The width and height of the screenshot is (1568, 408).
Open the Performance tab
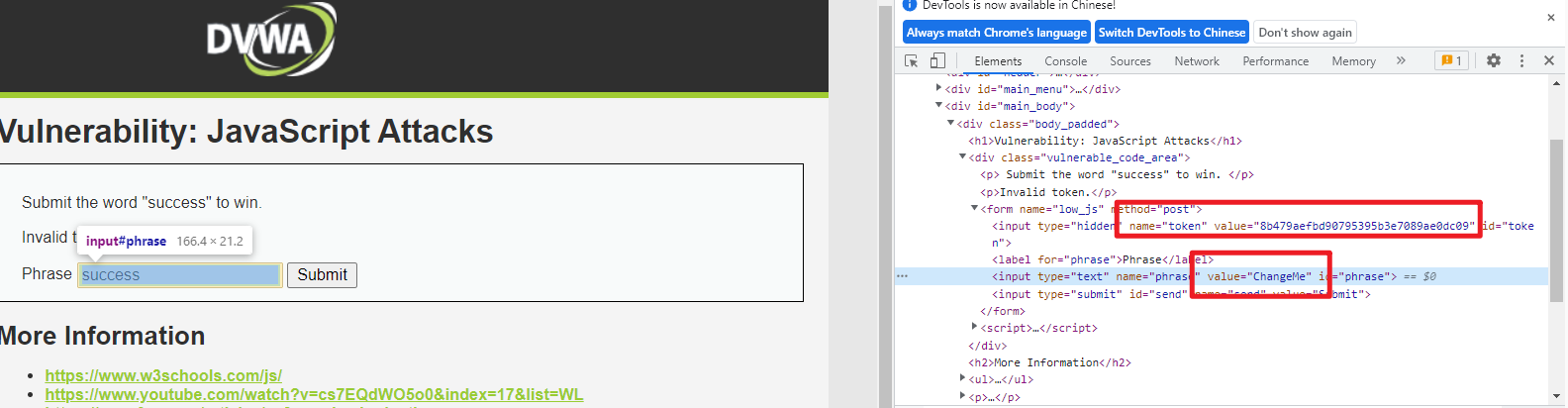pos(1276,61)
